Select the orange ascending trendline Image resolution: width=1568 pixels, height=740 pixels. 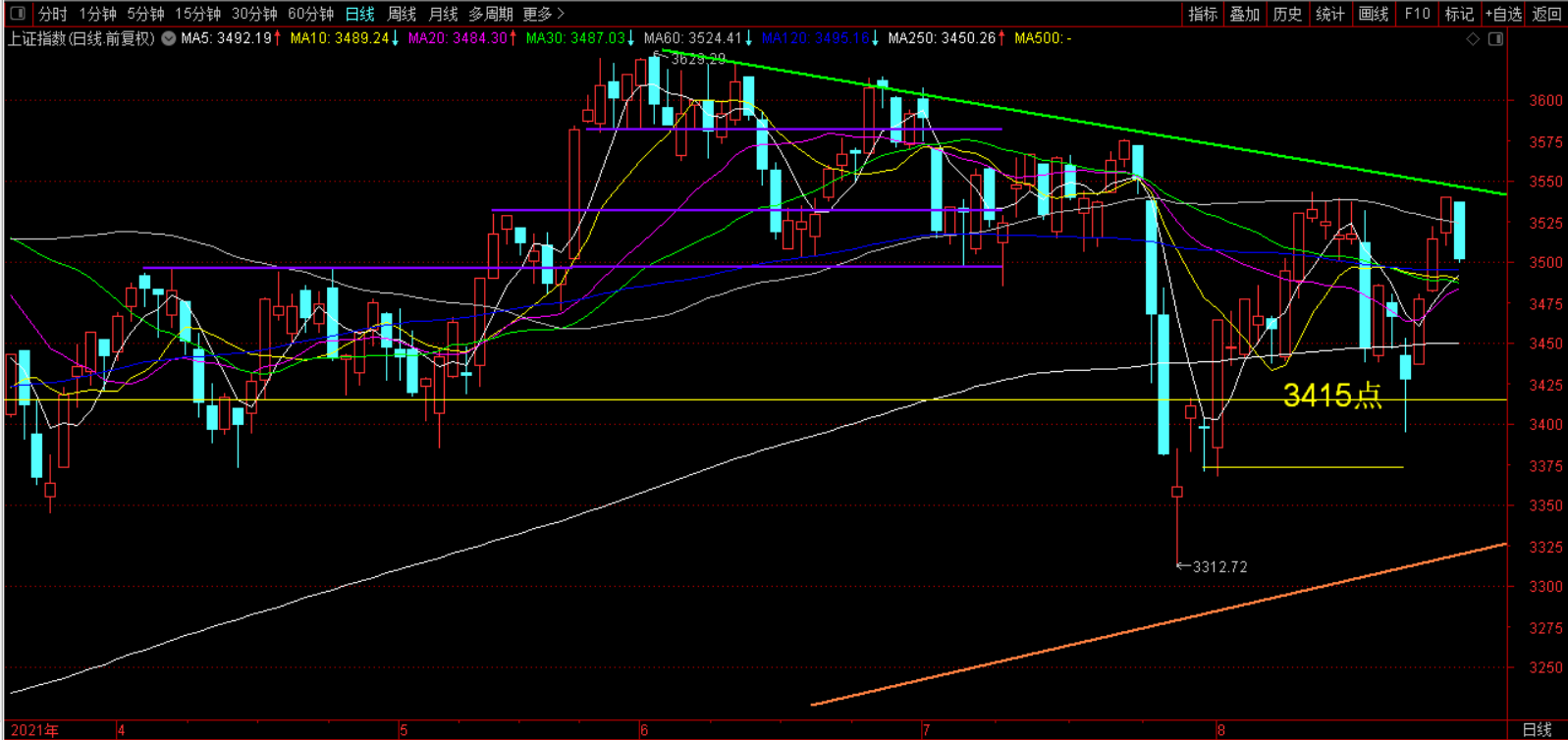pyautogui.click(x=1159, y=624)
